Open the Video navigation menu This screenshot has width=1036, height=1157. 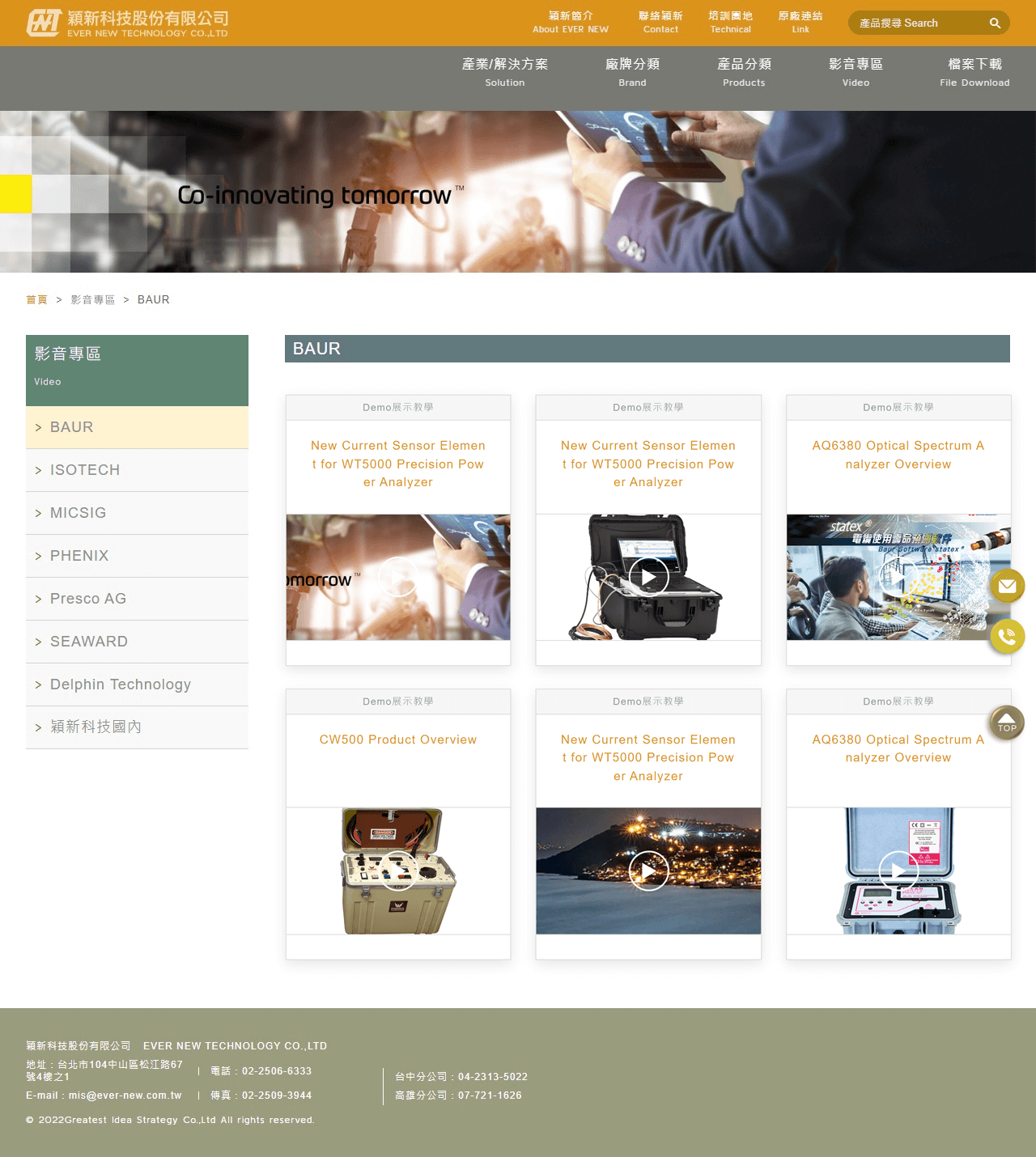coord(856,71)
